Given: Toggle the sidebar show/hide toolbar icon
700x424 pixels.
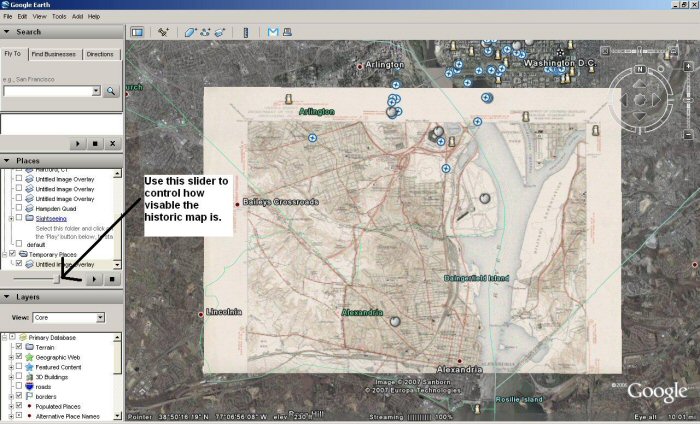Looking at the screenshot, I should coord(137,32).
